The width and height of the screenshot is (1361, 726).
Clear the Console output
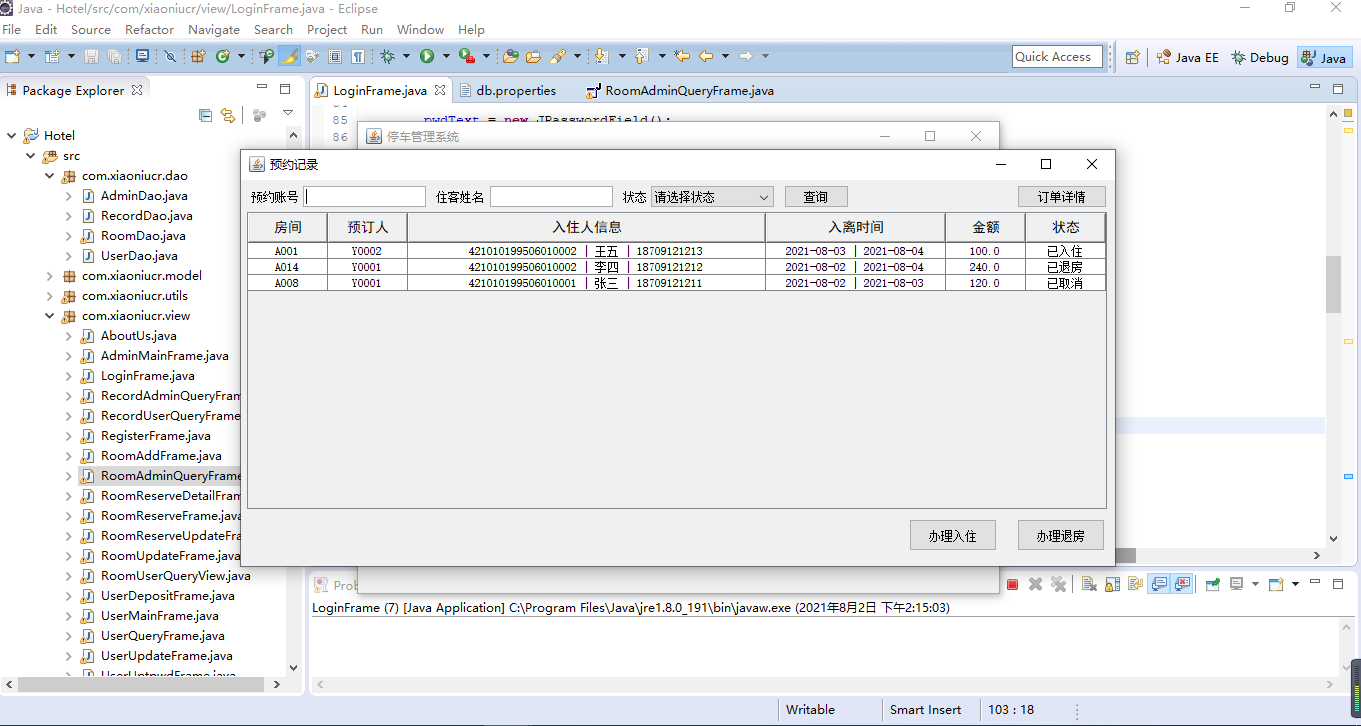(1089, 584)
